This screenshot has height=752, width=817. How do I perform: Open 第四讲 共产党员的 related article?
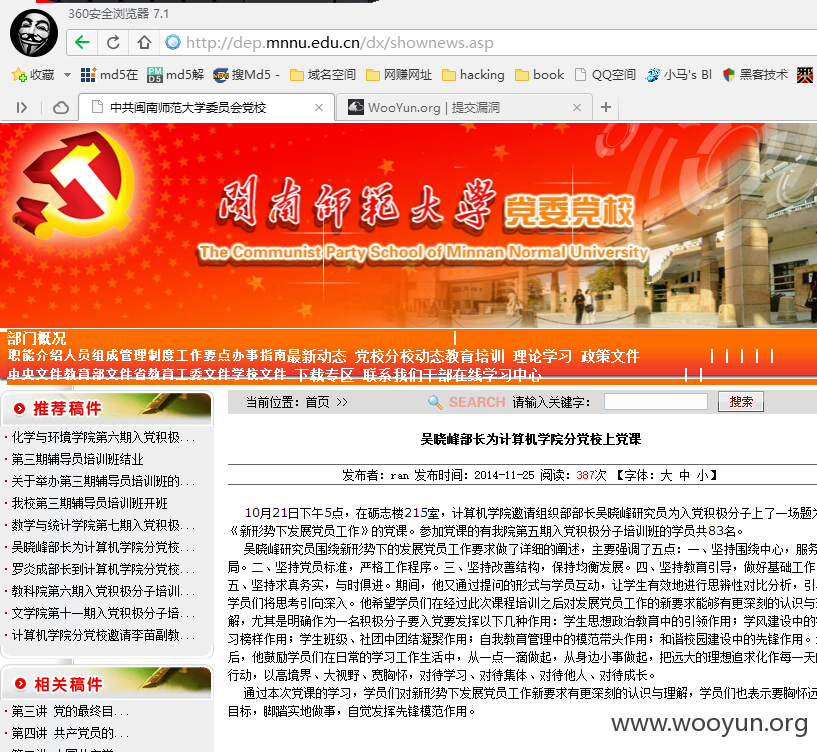point(70,733)
